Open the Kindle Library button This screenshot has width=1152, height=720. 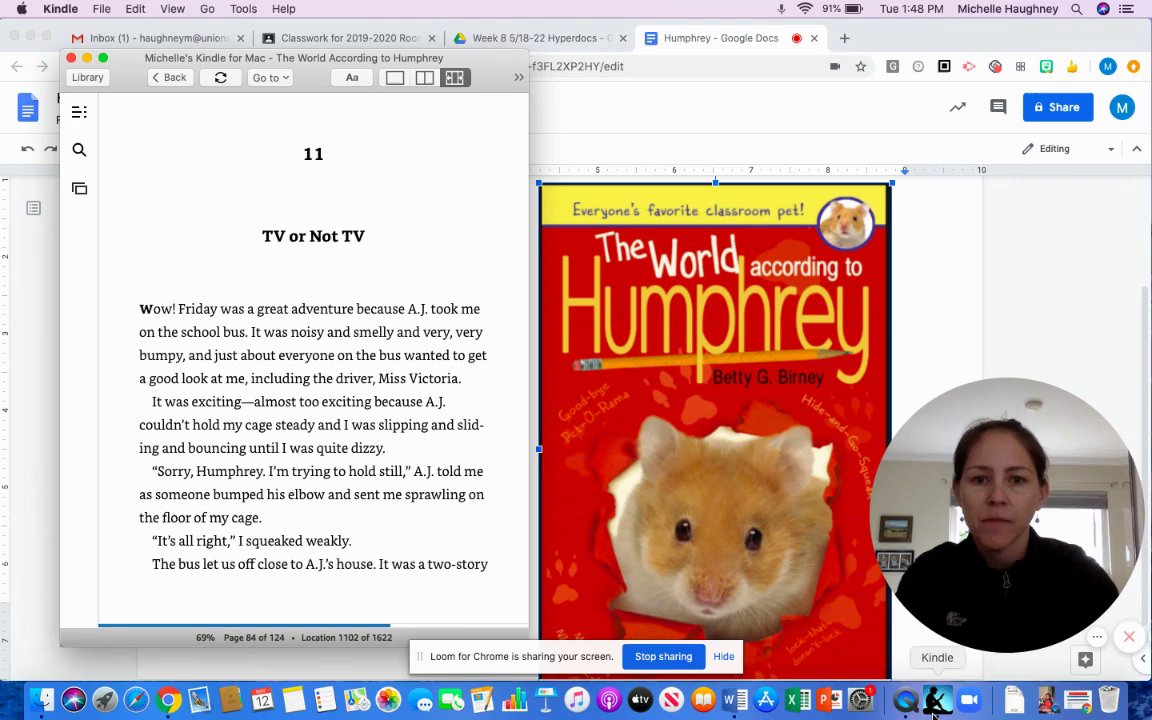(x=87, y=77)
